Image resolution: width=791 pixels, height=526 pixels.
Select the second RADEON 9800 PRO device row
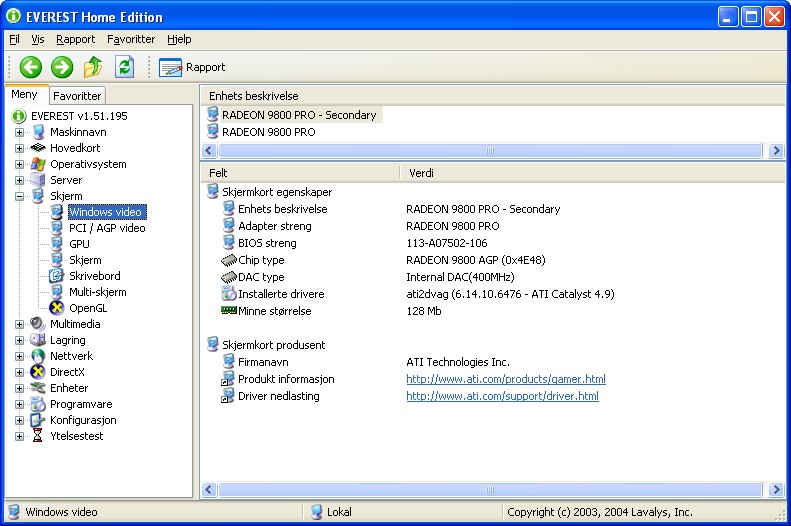(x=262, y=132)
